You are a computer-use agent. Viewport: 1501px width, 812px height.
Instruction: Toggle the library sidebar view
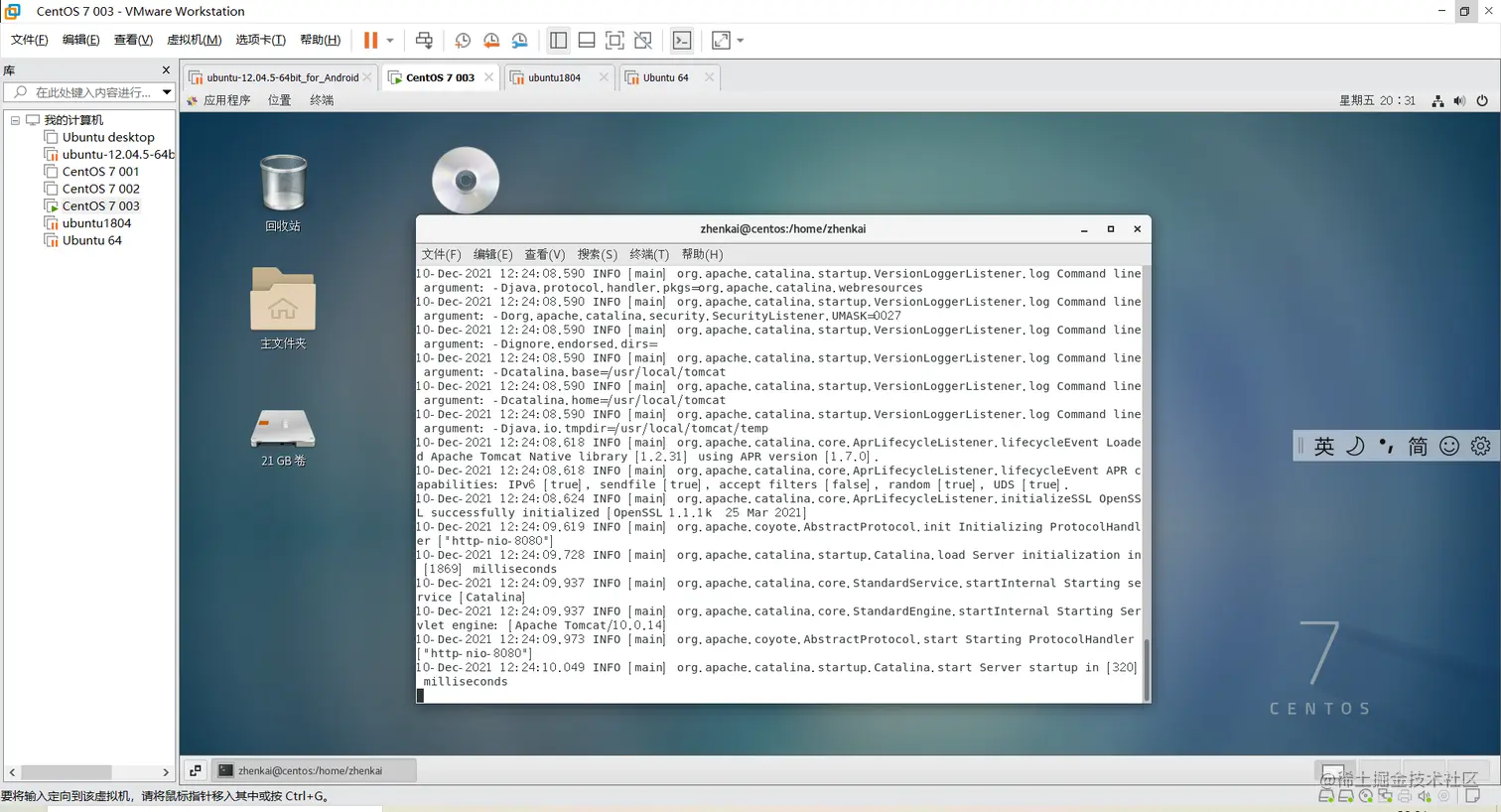tap(558, 41)
